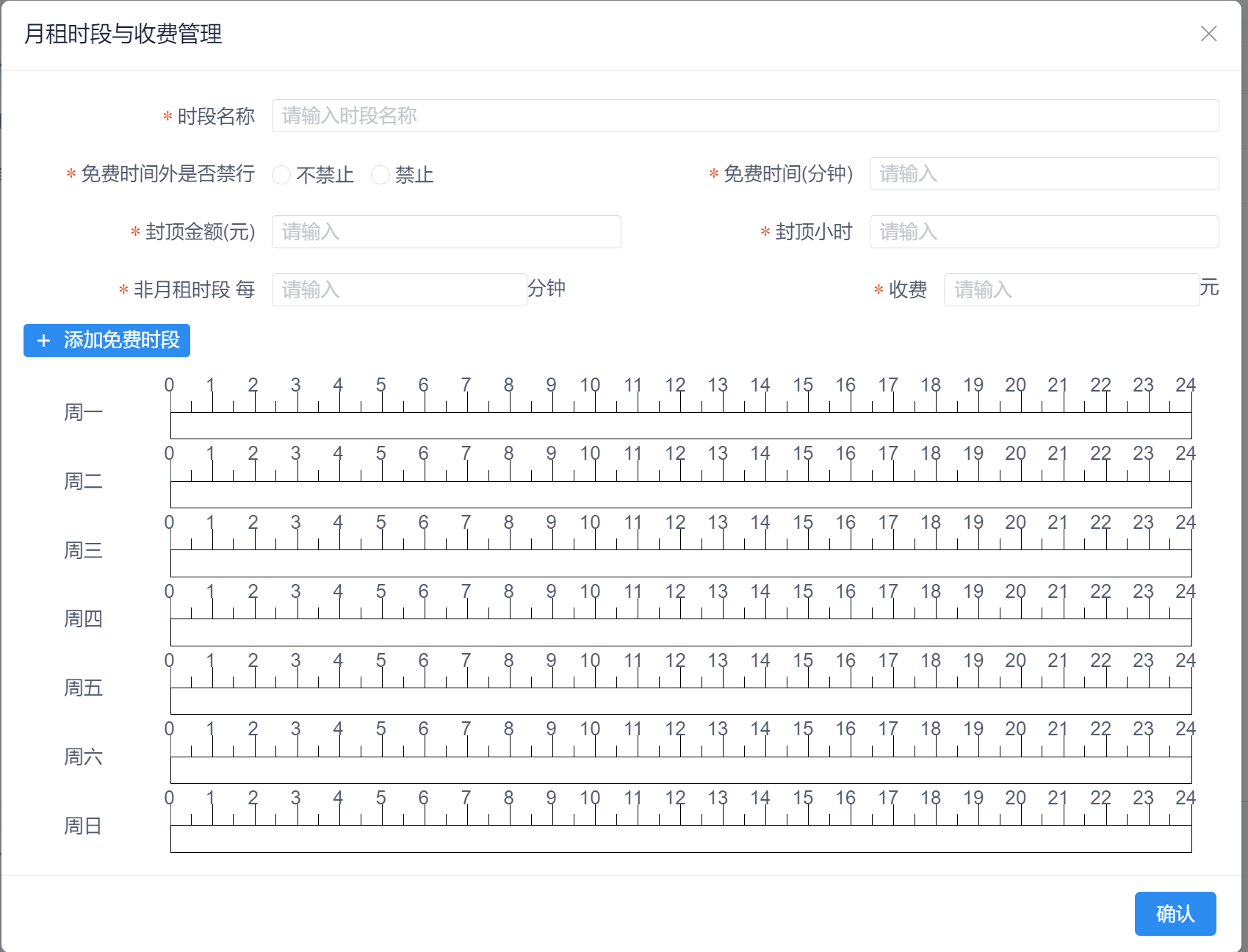1248x952 pixels.
Task: Focus the 非月租时段 每 minutes input
Action: pos(399,290)
